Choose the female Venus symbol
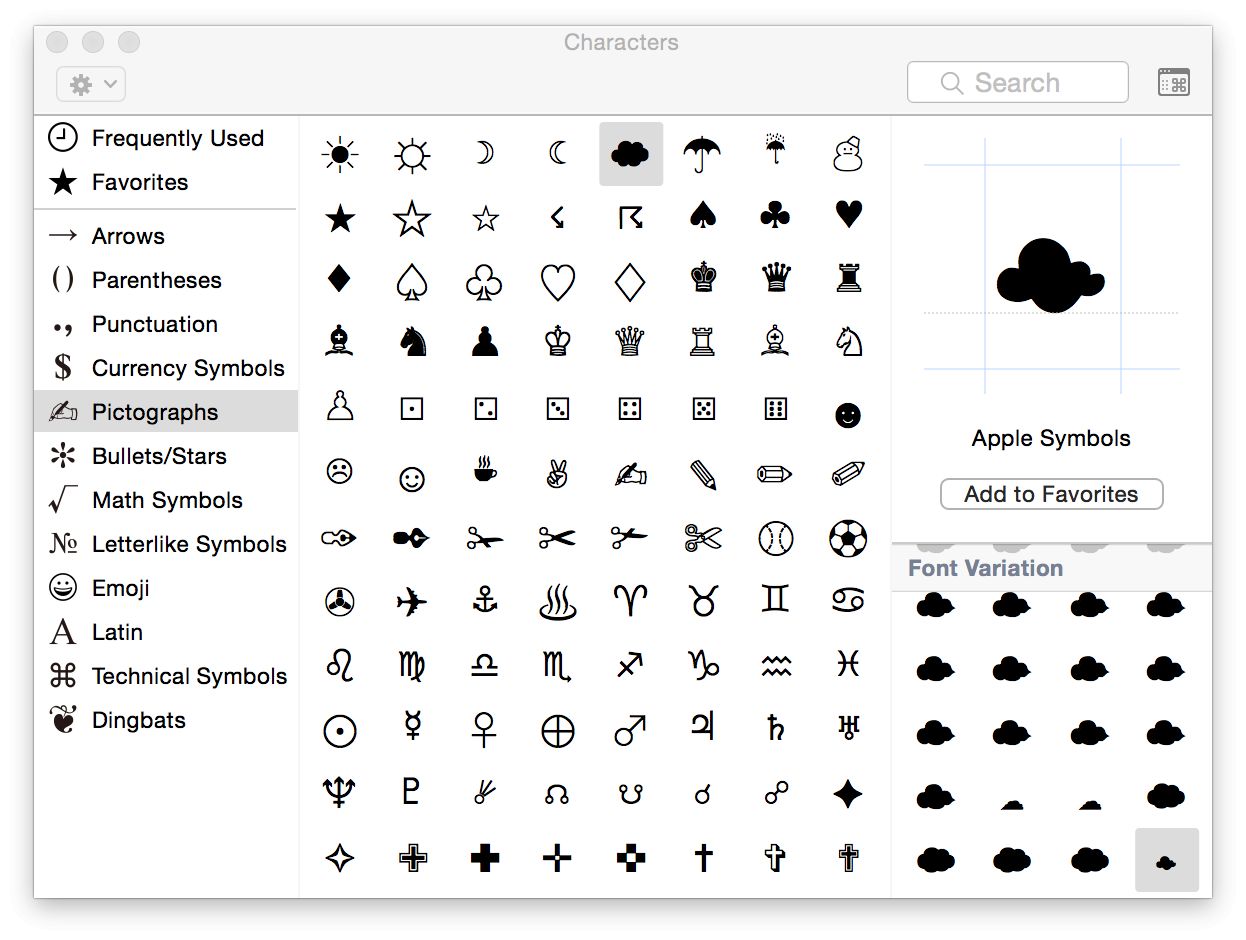1246x940 pixels. 485,730
